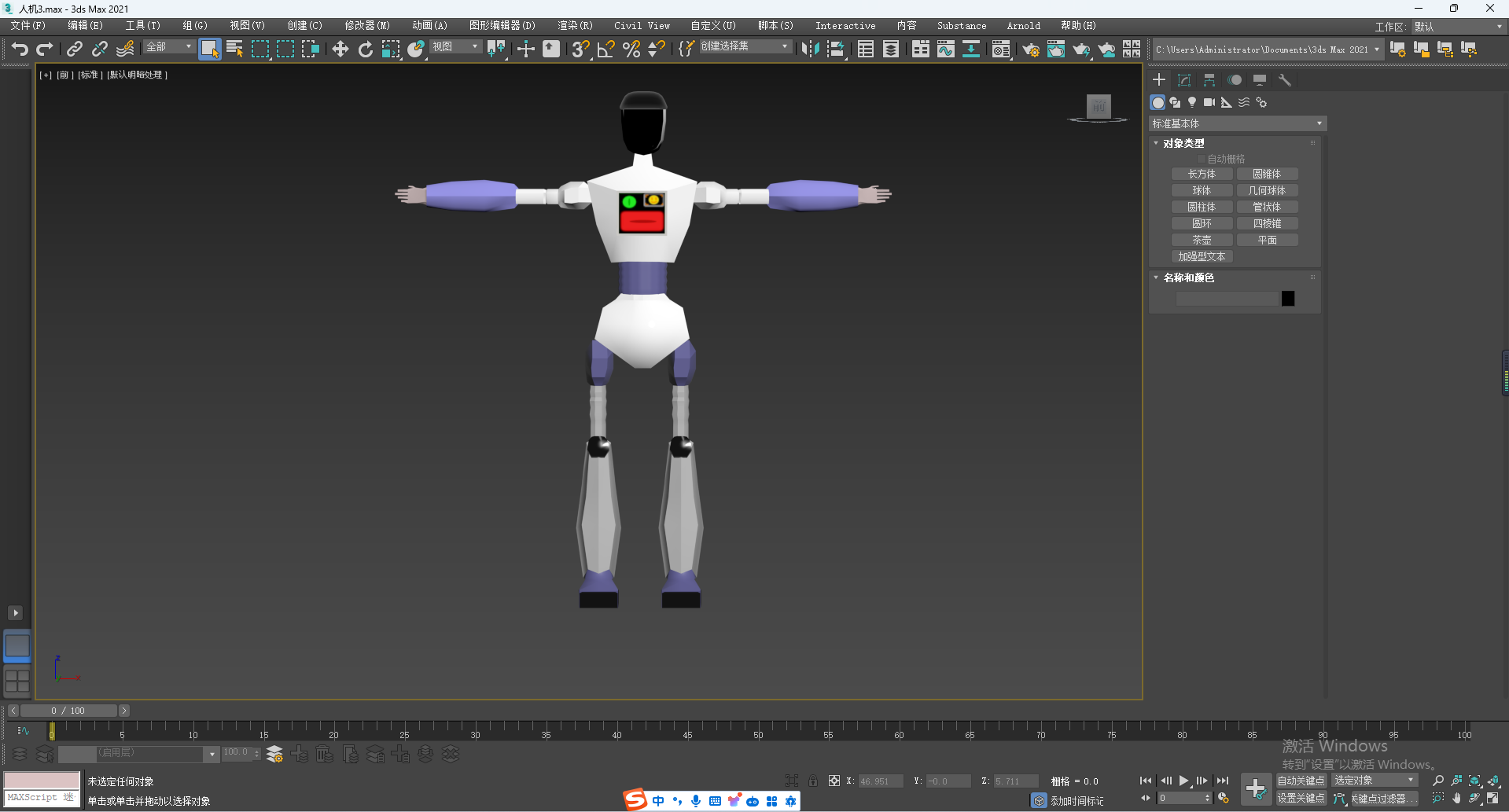
Task: Click the Use Pivot Point Center icon
Action: (496, 50)
